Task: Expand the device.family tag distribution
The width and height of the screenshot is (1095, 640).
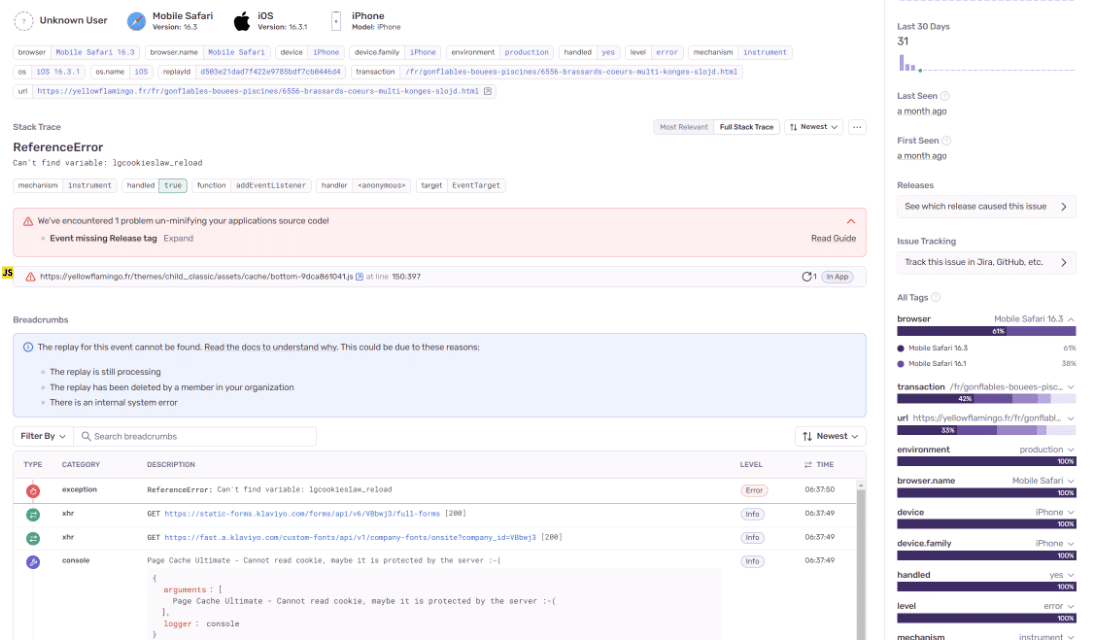Action: tap(1071, 544)
